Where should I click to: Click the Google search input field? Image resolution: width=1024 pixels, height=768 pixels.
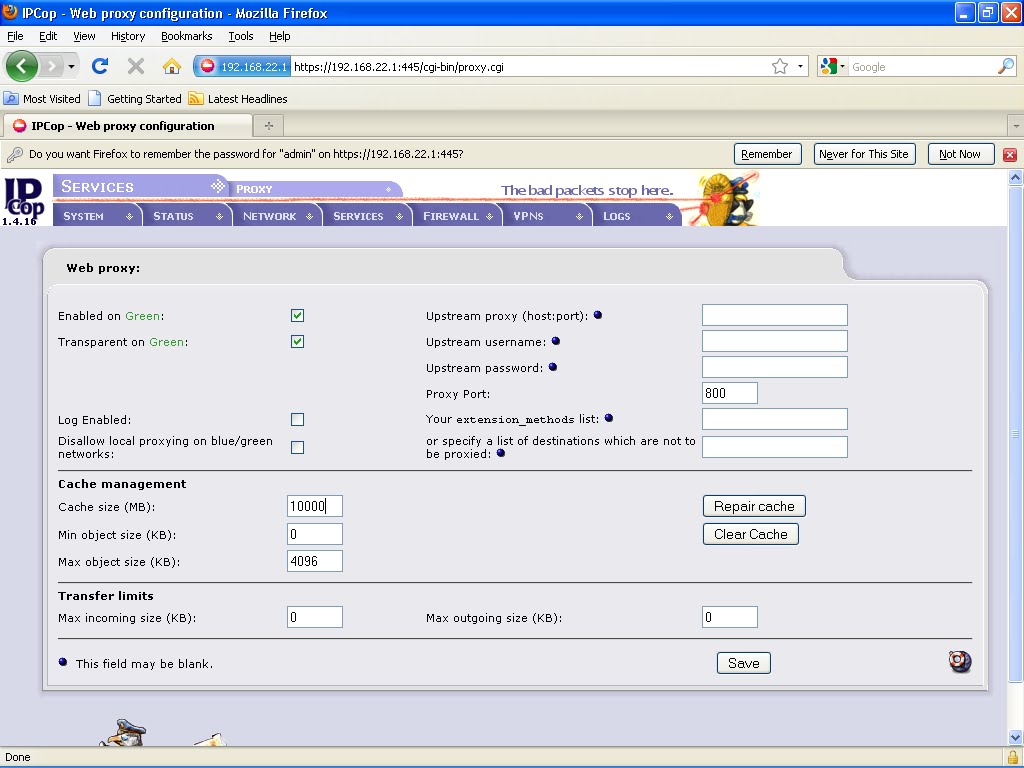click(x=922, y=67)
